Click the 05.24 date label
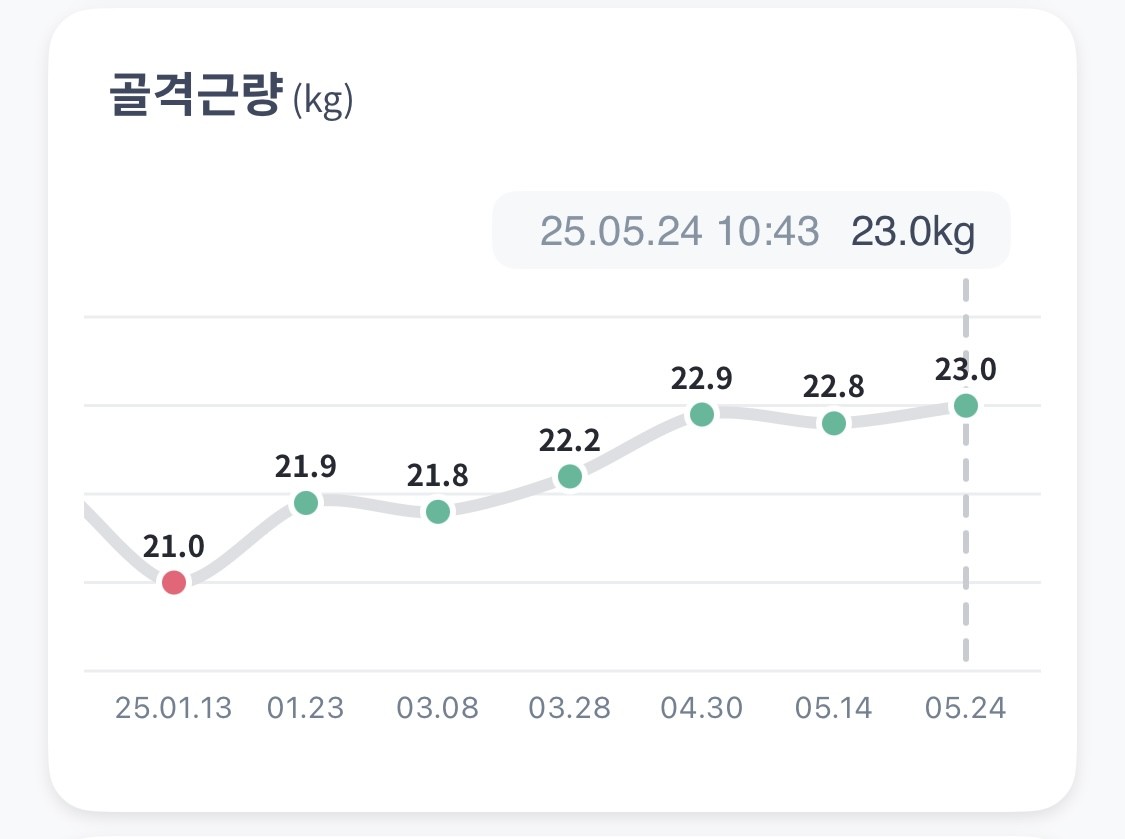The image size is (1125, 839). tap(965, 709)
